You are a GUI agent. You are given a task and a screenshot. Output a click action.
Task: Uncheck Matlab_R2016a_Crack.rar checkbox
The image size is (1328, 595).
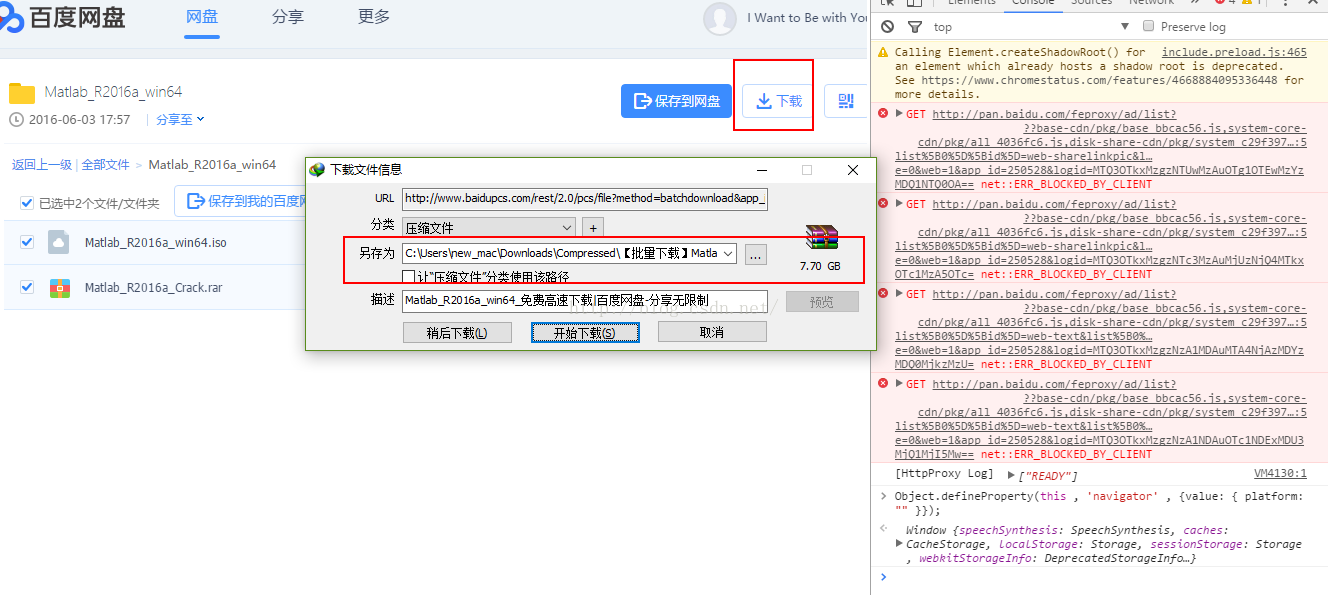tap(27, 287)
